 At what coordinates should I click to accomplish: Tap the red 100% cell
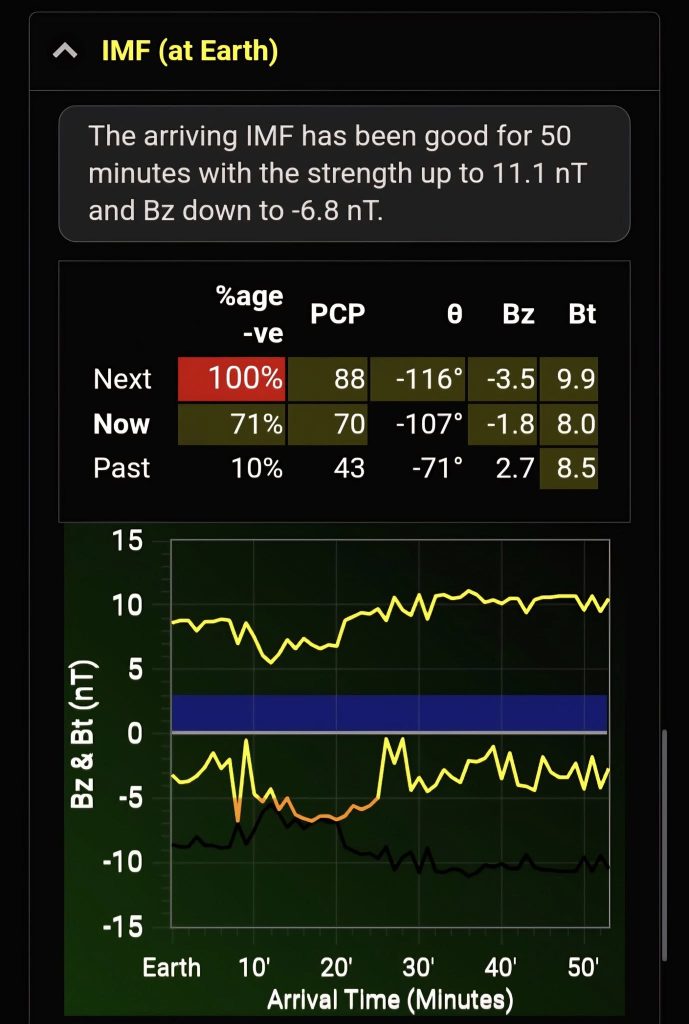(231, 379)
